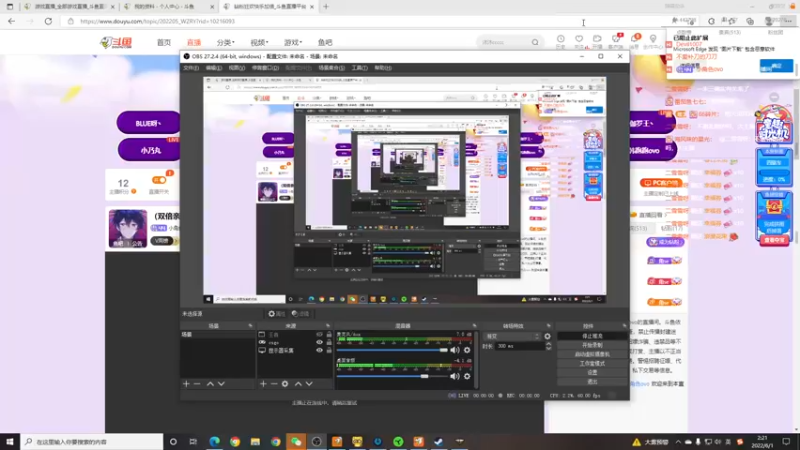The height and width of the screenshot is (450, 800).
Task: Toggle the eye icon of the second source row
Action: coord(319,342)
